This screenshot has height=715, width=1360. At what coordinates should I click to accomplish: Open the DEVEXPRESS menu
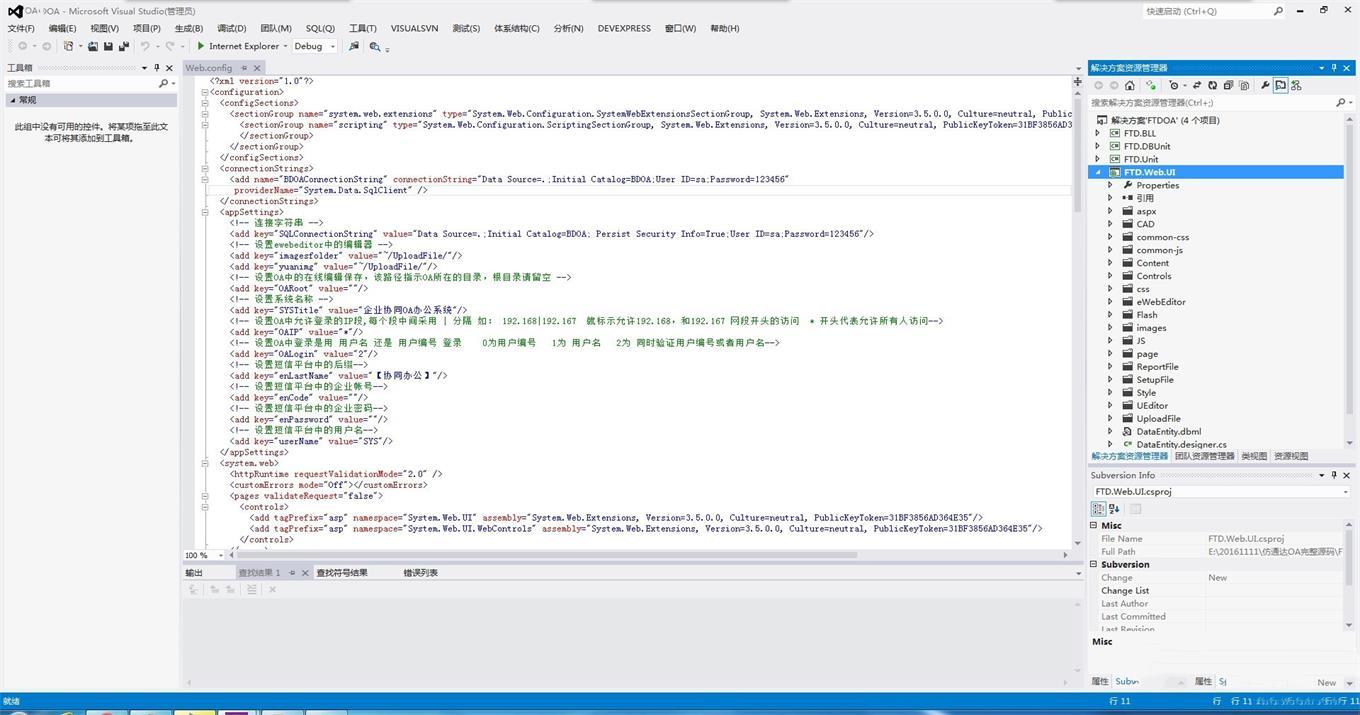[624, 28]
